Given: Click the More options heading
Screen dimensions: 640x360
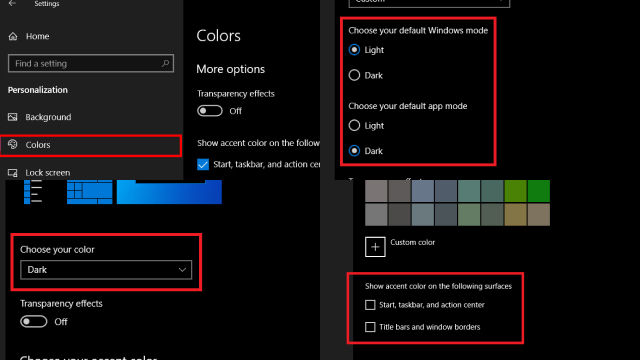Looking at the screenshot, I should pyautogui.click(x=231, y=69).
